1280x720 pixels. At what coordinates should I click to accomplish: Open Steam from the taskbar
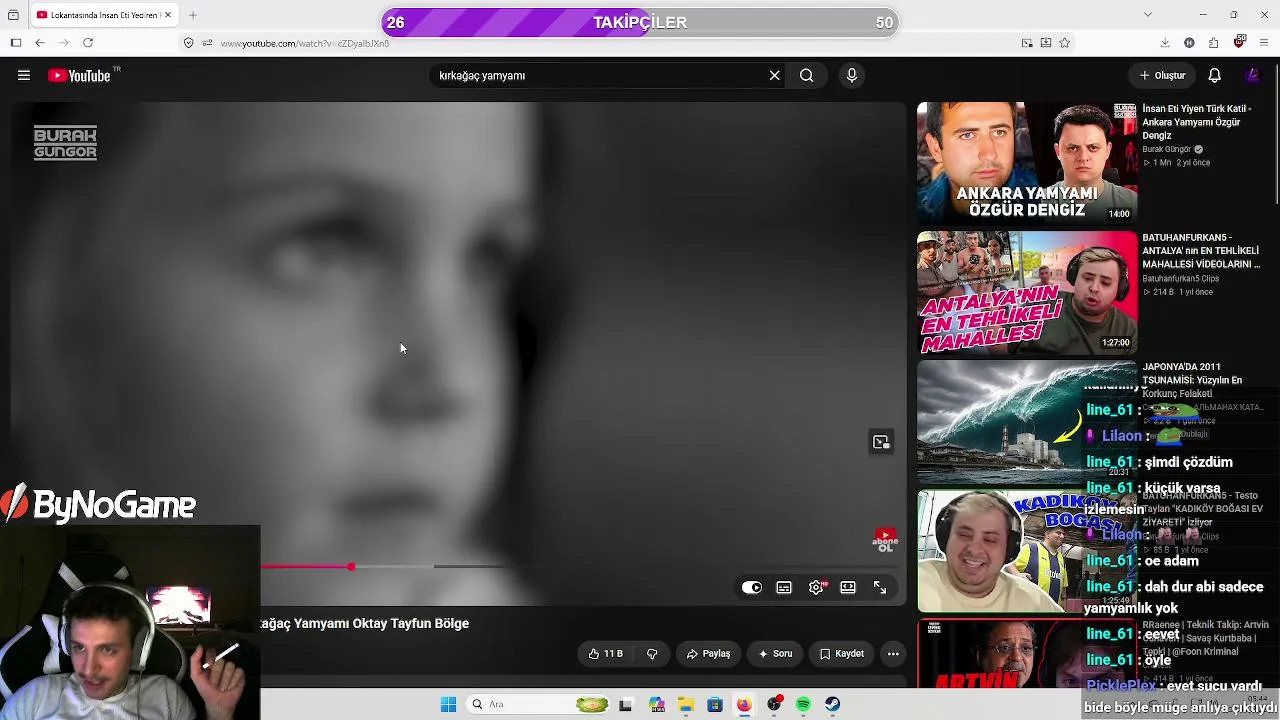(832, 705)
